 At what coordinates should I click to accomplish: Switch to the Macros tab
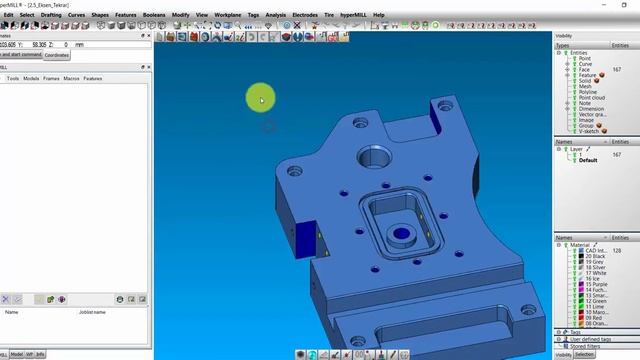click(x=71, y=78)
